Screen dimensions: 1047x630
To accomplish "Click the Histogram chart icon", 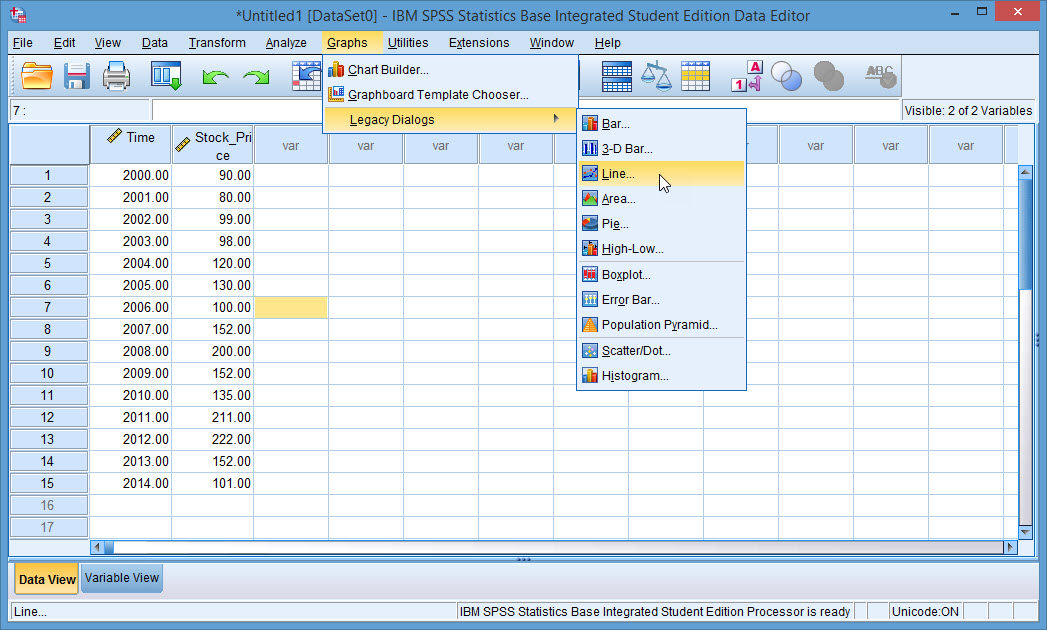I will [x=590, y=375].
